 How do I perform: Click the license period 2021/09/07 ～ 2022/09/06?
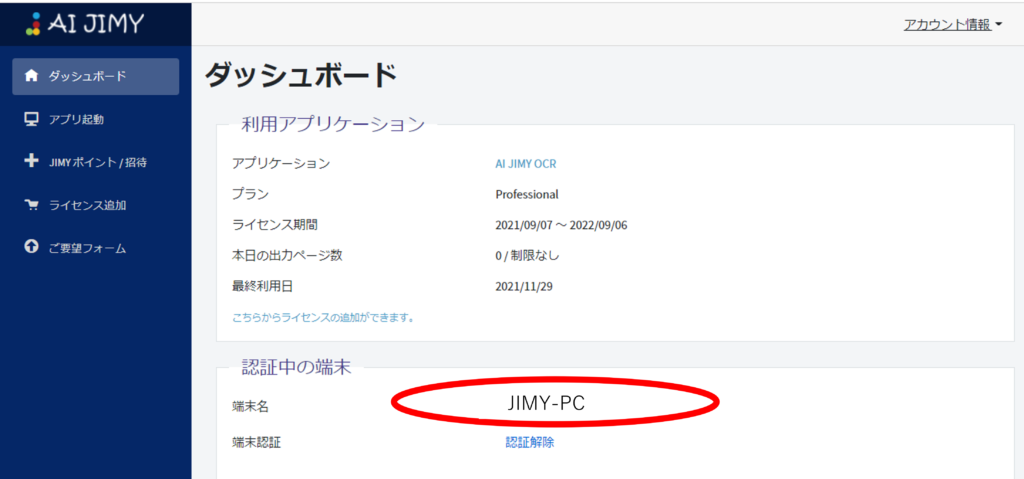pyautogui.click(x=562, y=225)
